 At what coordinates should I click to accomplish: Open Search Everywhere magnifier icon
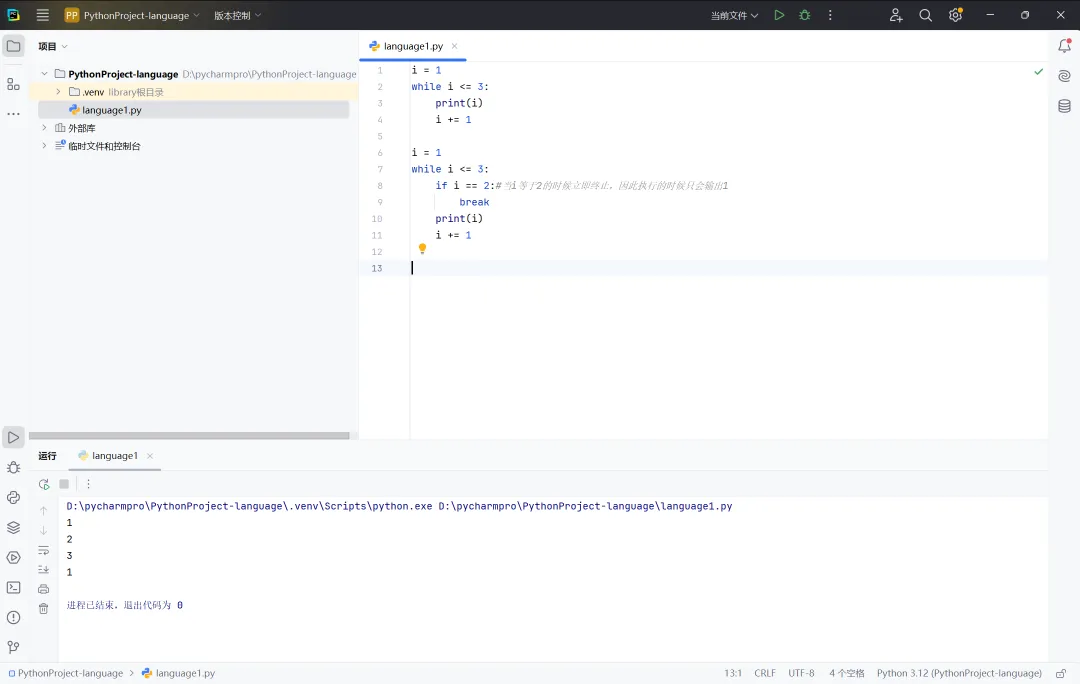(925, 15)
